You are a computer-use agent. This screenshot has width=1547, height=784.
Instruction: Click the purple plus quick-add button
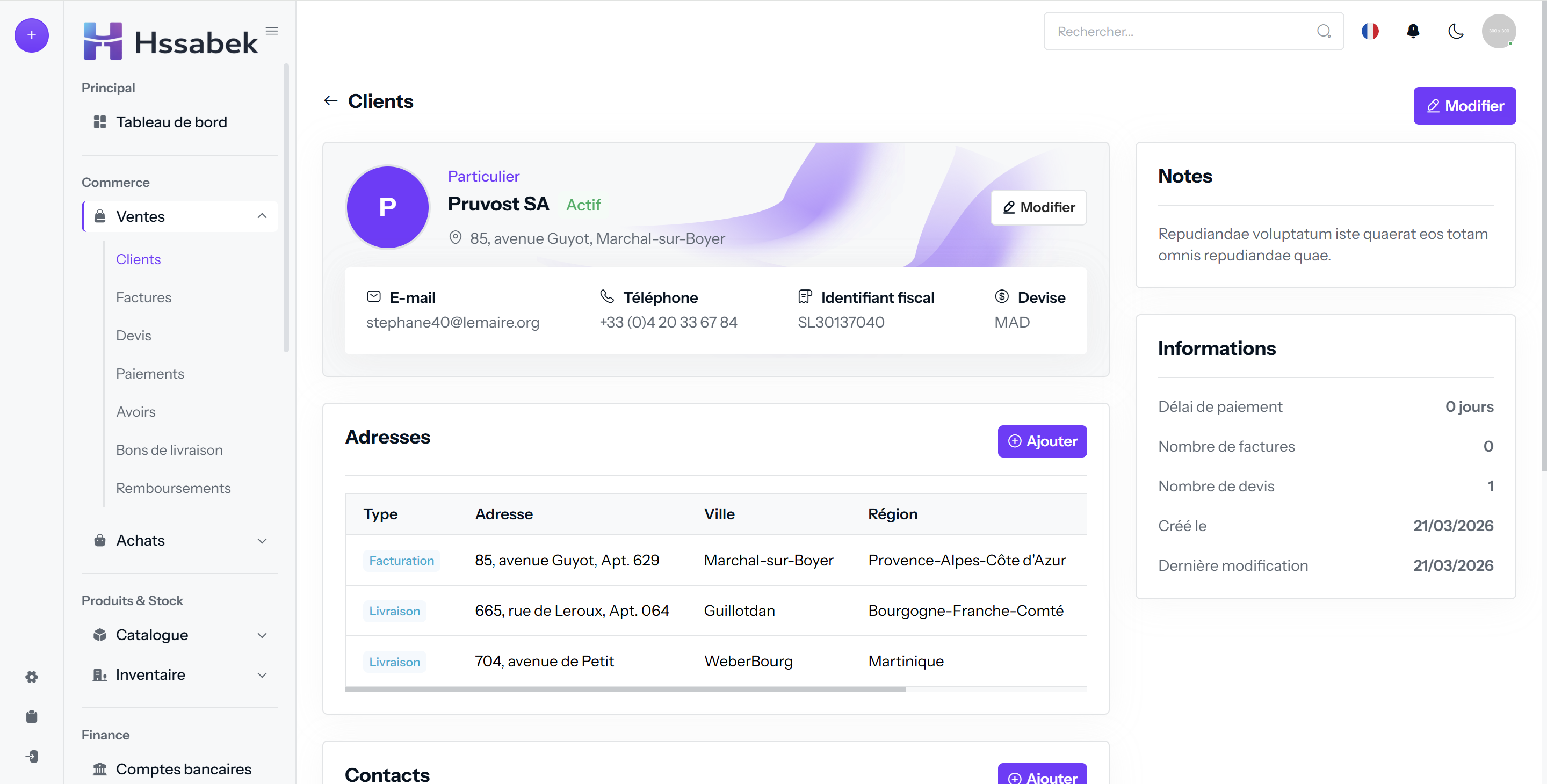click(x=31, y=35)
